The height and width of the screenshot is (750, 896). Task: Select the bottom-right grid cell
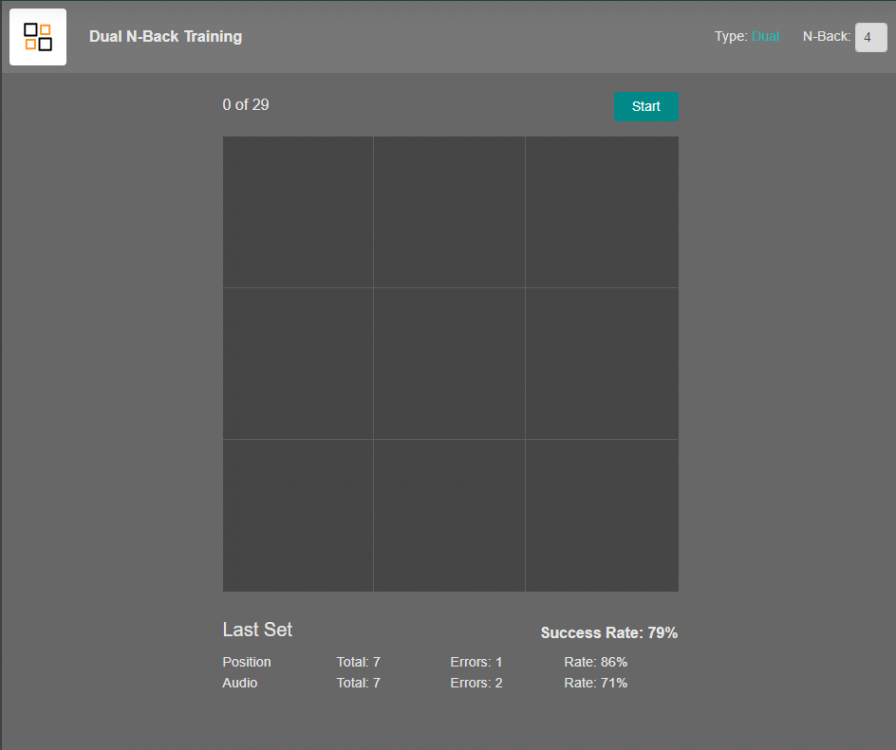coord(601,515)
